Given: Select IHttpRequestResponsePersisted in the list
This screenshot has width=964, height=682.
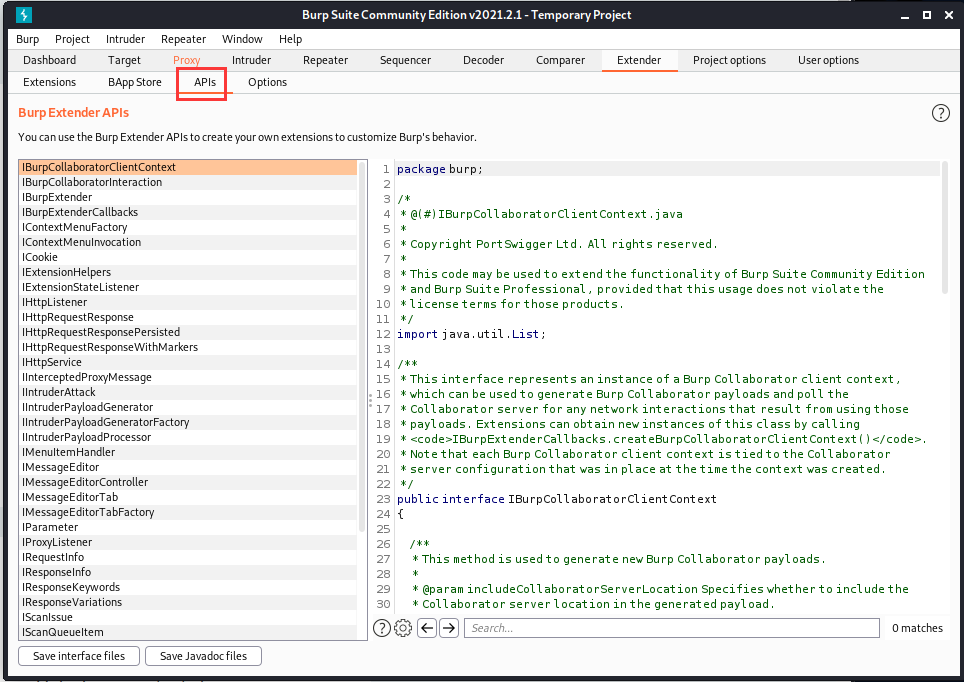Looking at the screenshot, I should pos(188,333).
